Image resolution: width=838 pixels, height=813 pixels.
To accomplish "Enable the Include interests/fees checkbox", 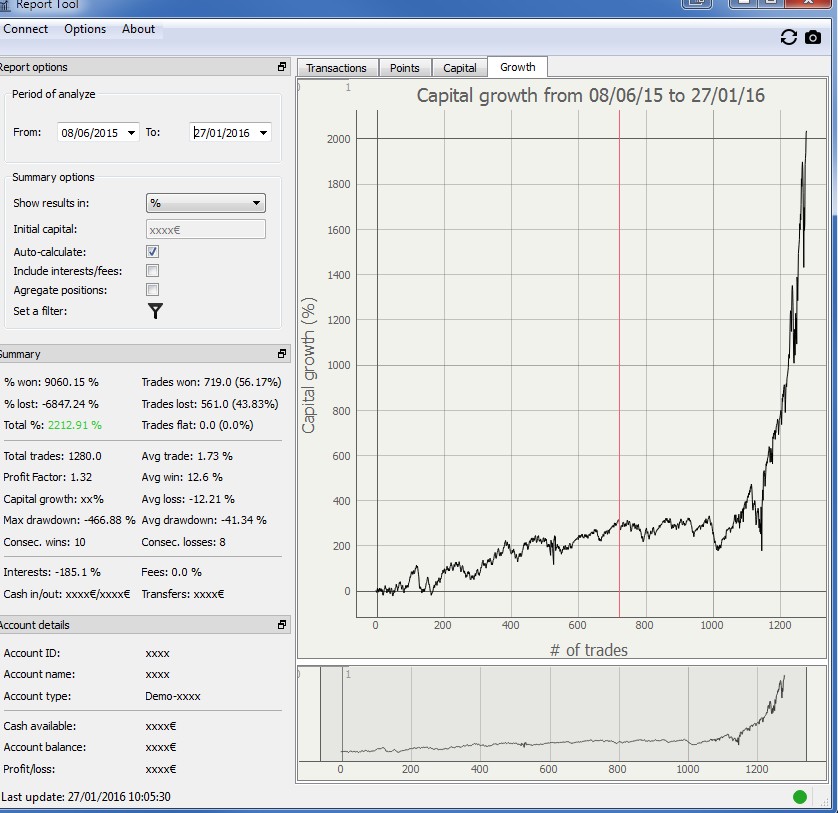I will click(153, 271).
